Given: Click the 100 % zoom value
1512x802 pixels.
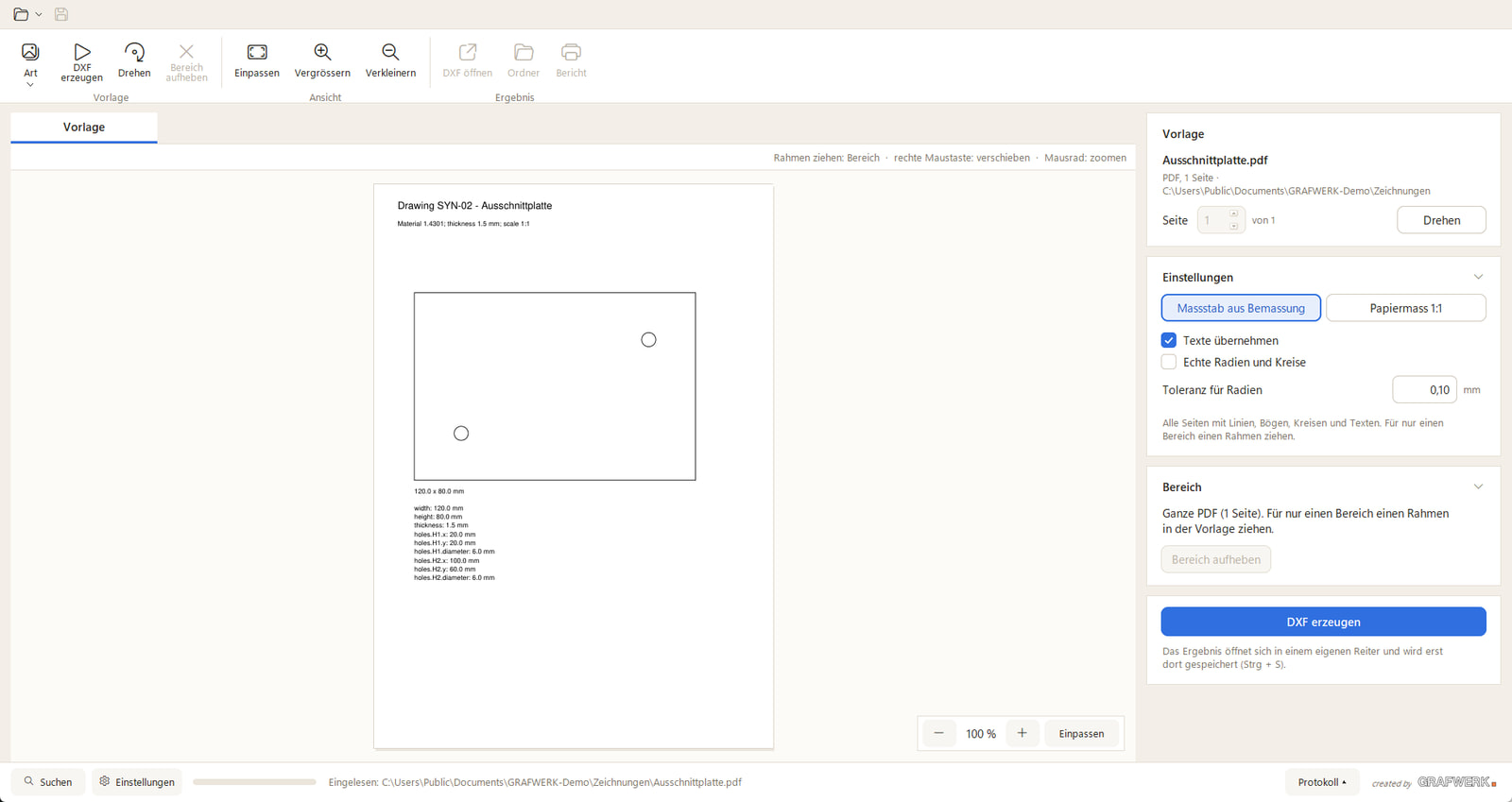Looking at the screenshot, I should tap(981, 734).
